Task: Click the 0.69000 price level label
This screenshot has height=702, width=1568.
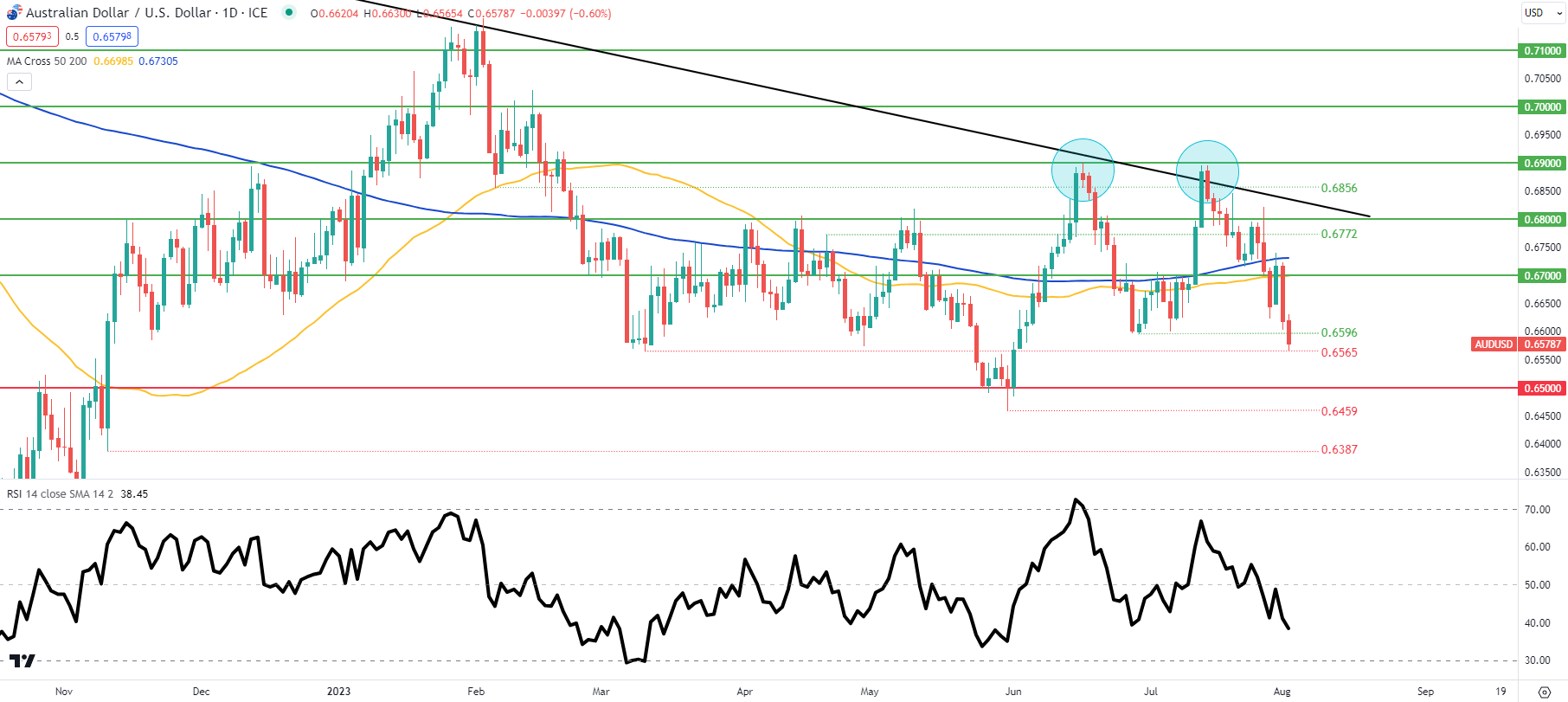Action: 1542,164
